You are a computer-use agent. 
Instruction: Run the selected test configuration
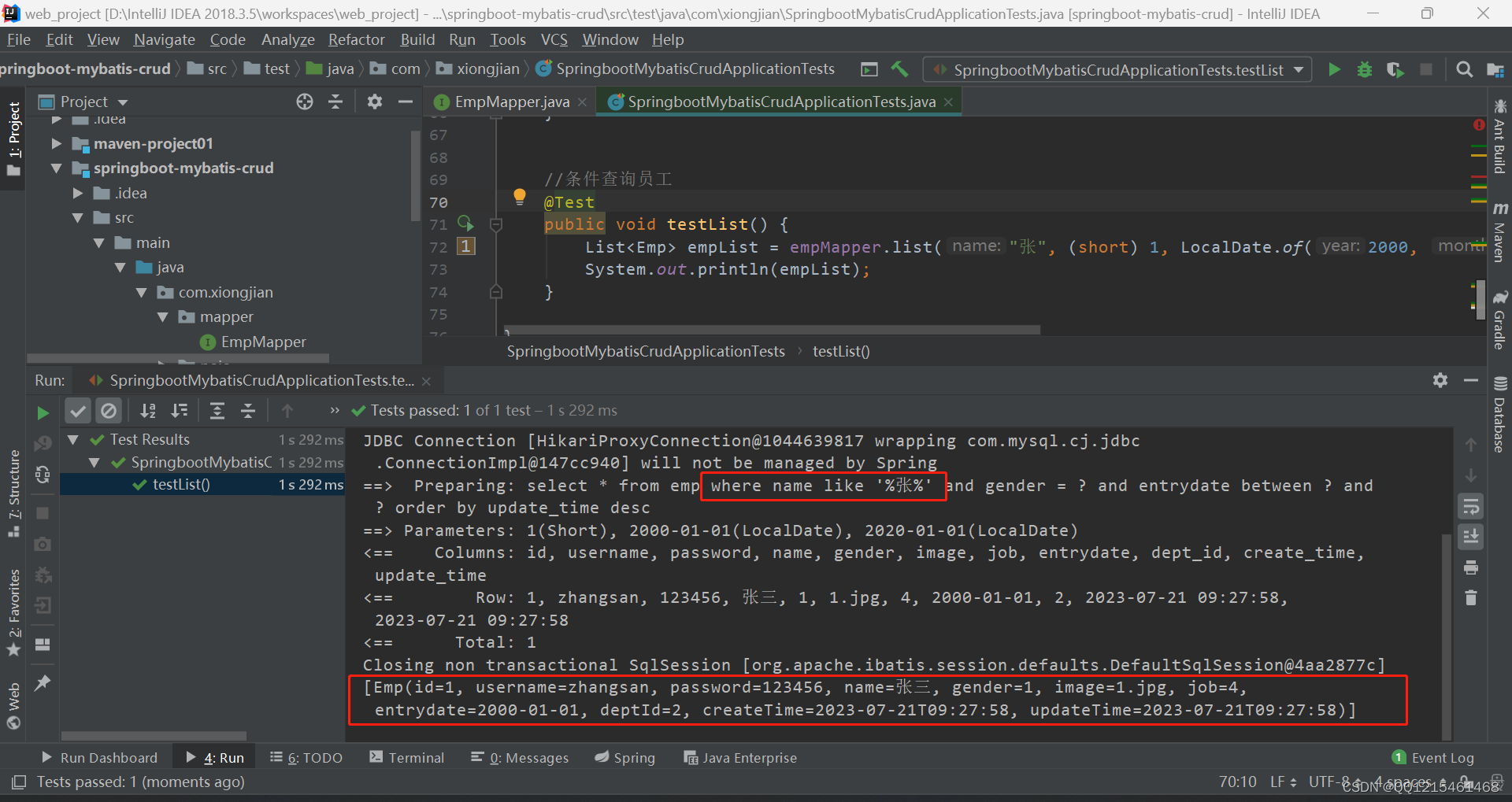pos(1334,69)
